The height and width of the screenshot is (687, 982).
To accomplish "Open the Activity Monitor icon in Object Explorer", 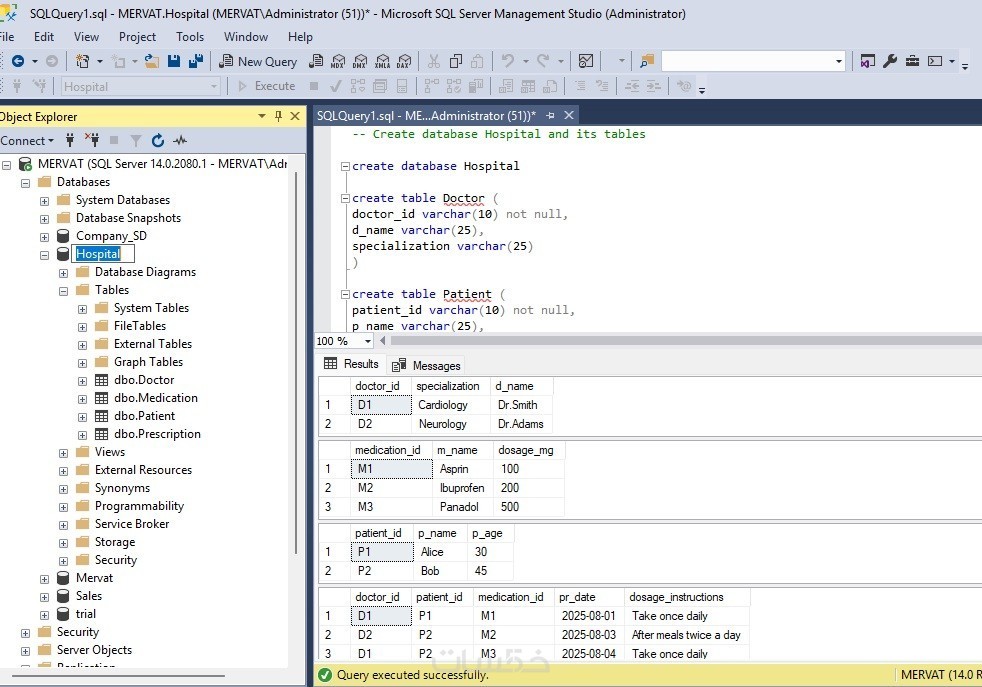I will click(x=180, y=141).
